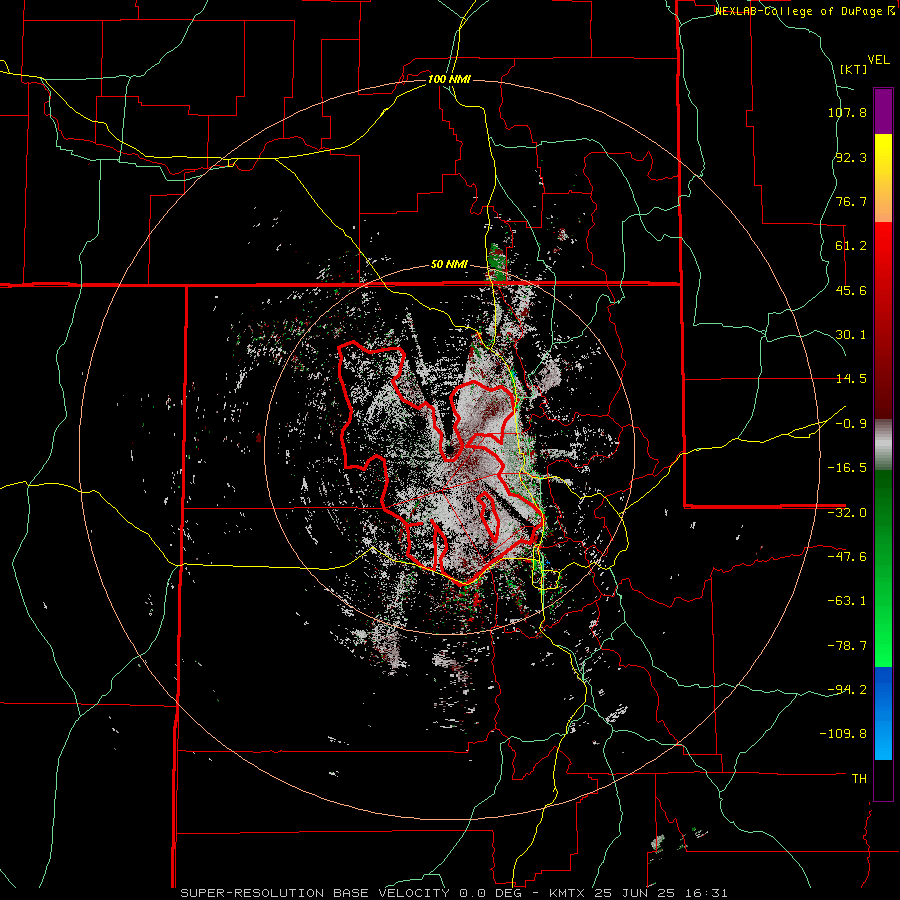The height and width of the screenshot is (900, 900).
Task: Click the -16.5 velocity scale value
Action: point(847,468)
